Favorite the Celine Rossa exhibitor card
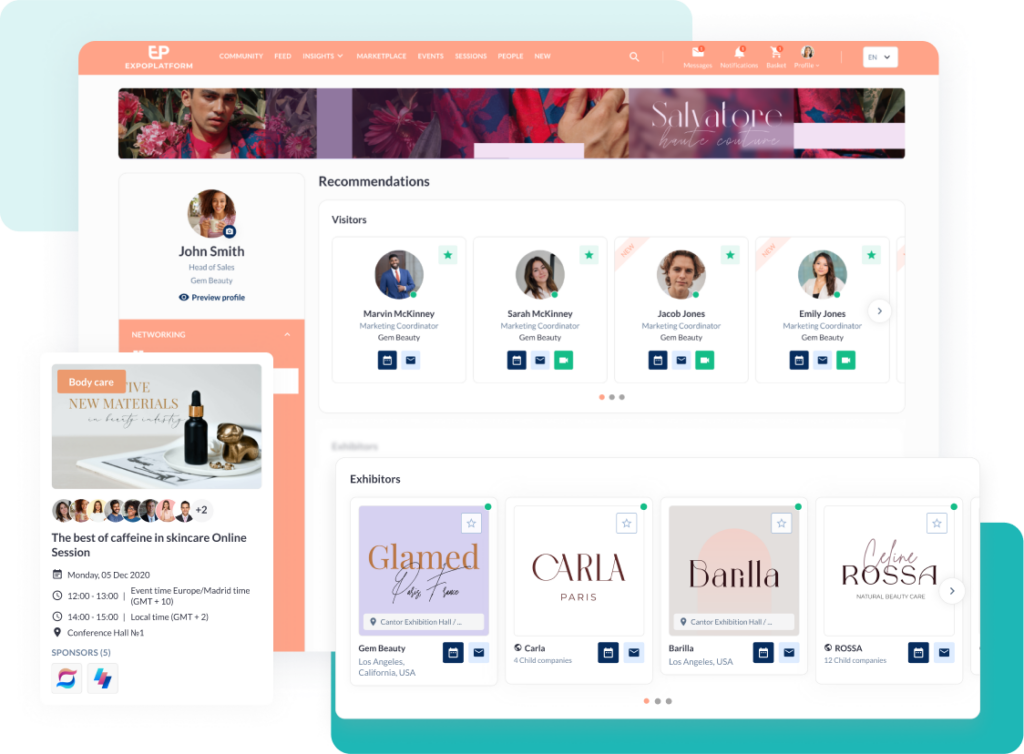Screen dimensions: 1024x754 936,524
